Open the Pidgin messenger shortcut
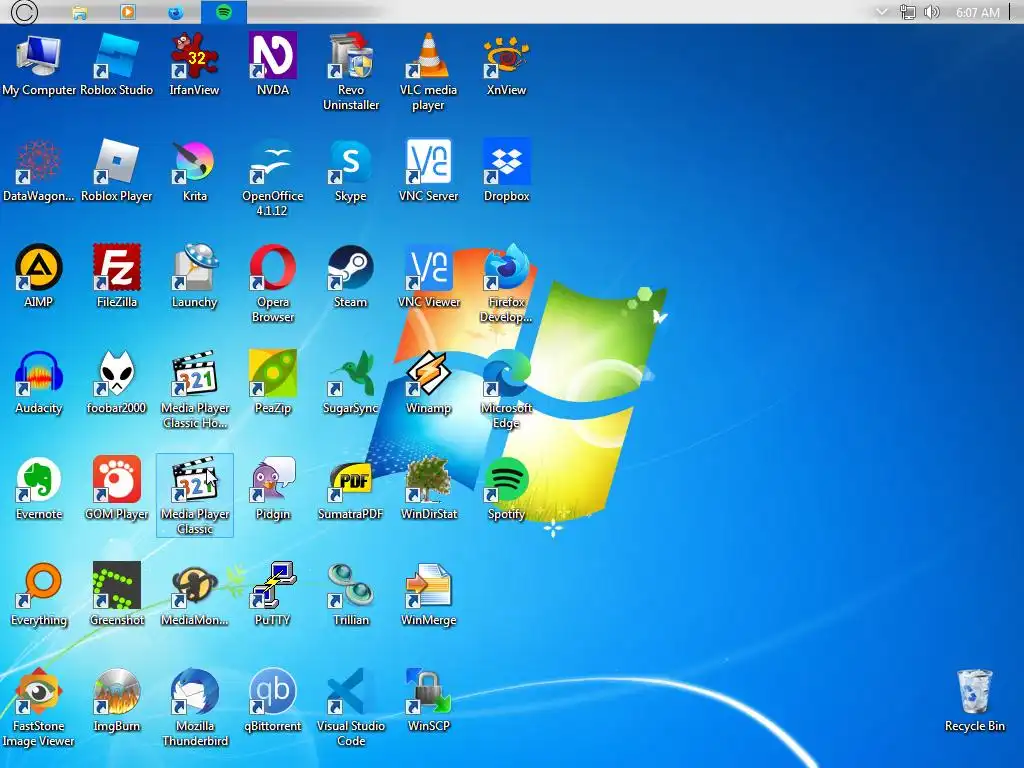1024x768 pixels. pyautogui.click(x=273, y=488)
